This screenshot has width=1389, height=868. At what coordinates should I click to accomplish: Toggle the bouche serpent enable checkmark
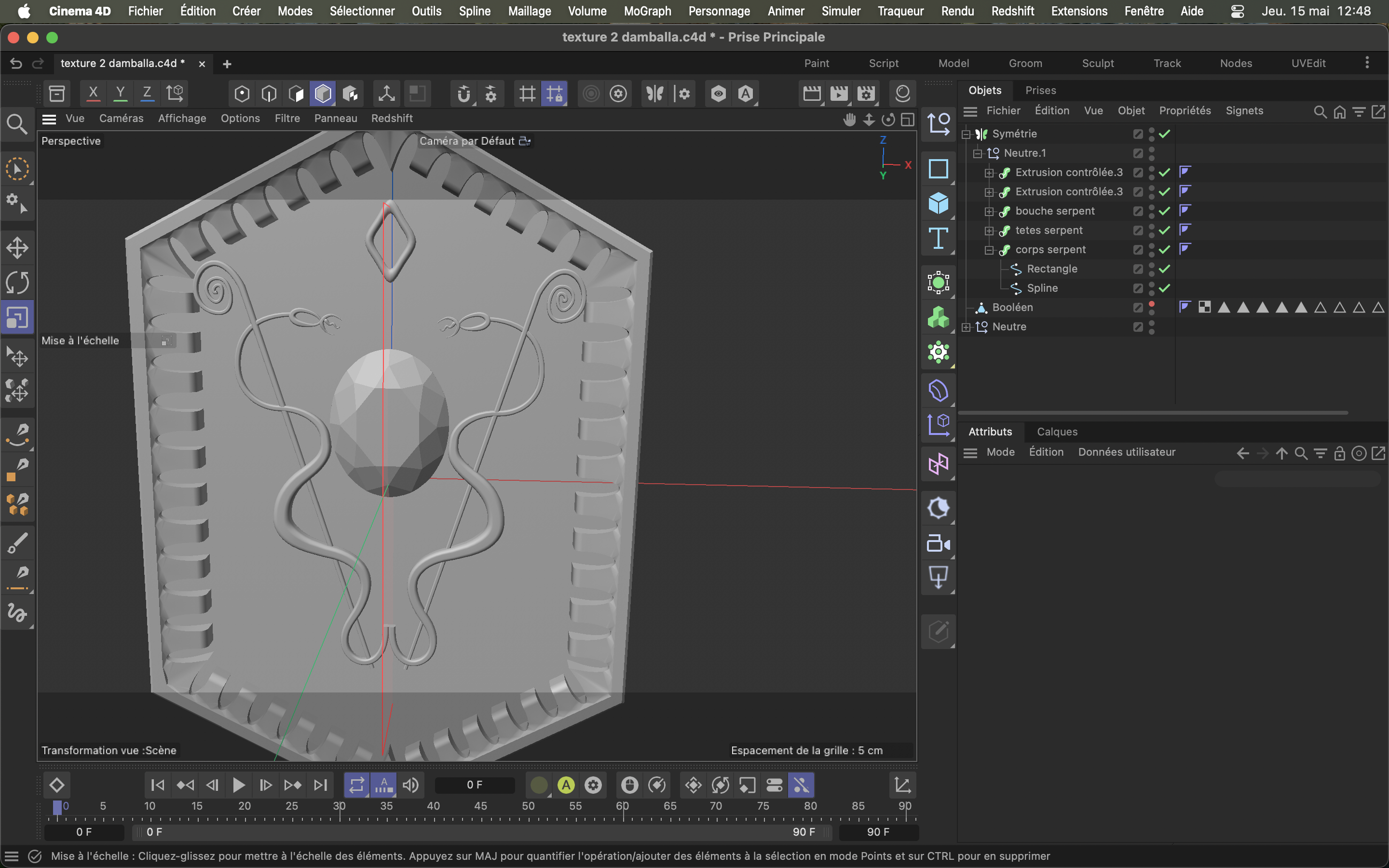[1165, 211]
